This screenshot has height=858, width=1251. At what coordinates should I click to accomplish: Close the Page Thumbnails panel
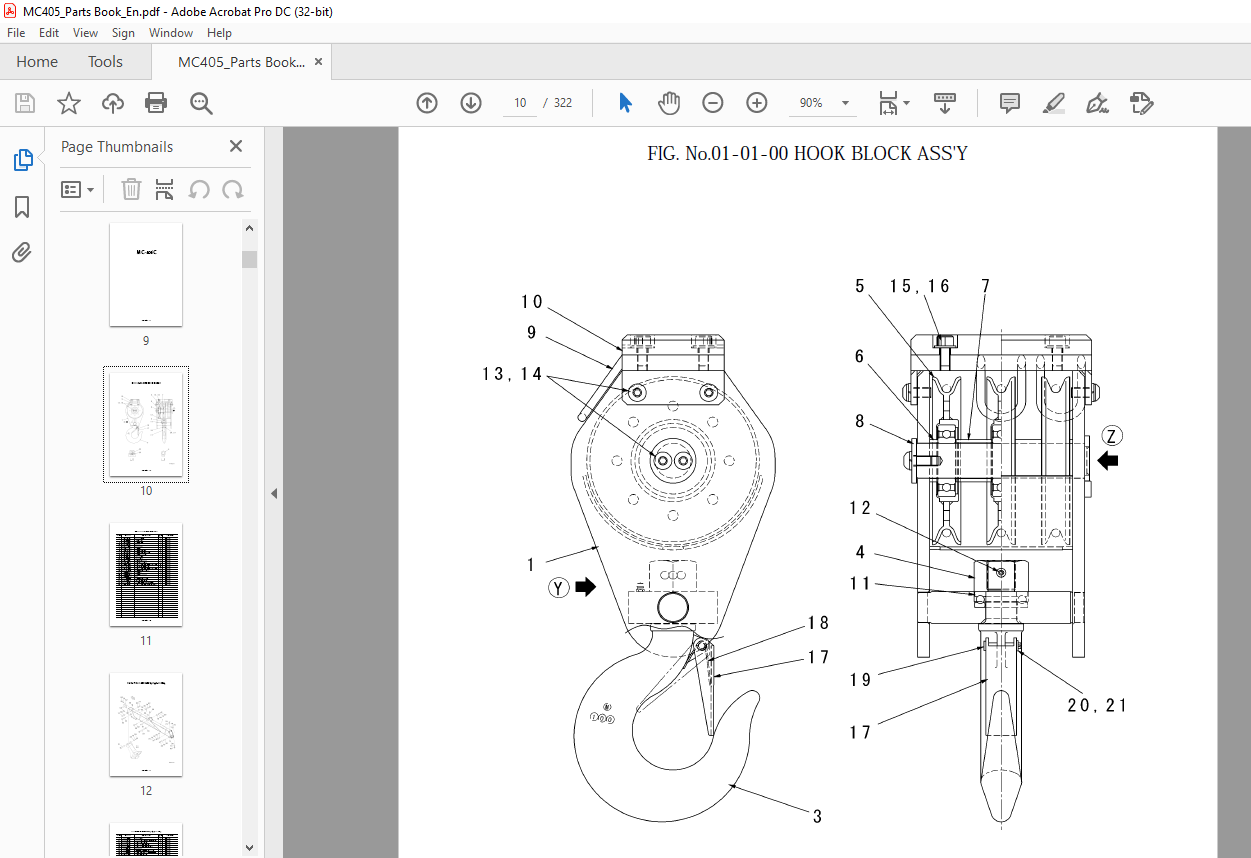(x=236, y=146)
